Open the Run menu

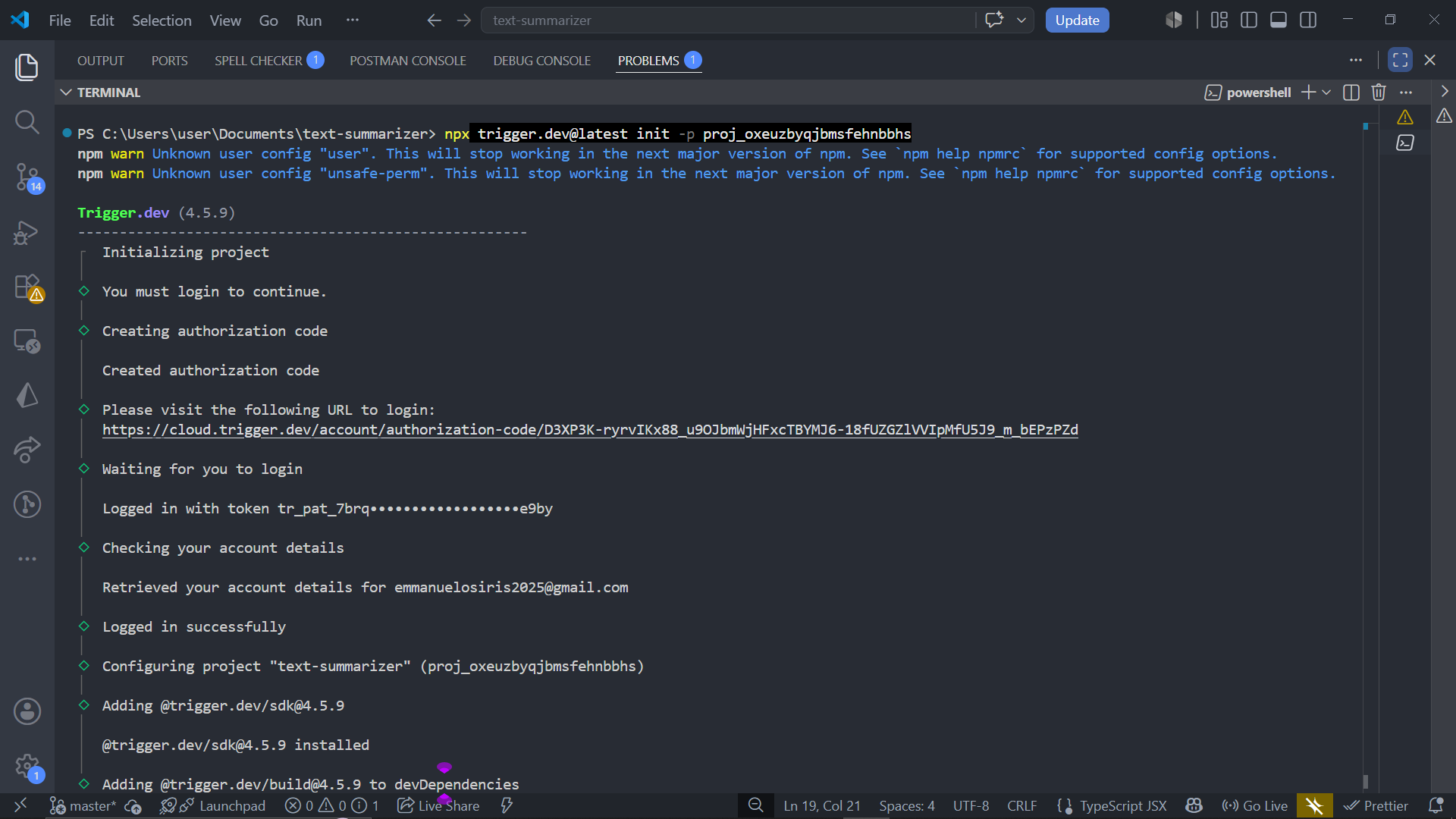coord(309,20)
